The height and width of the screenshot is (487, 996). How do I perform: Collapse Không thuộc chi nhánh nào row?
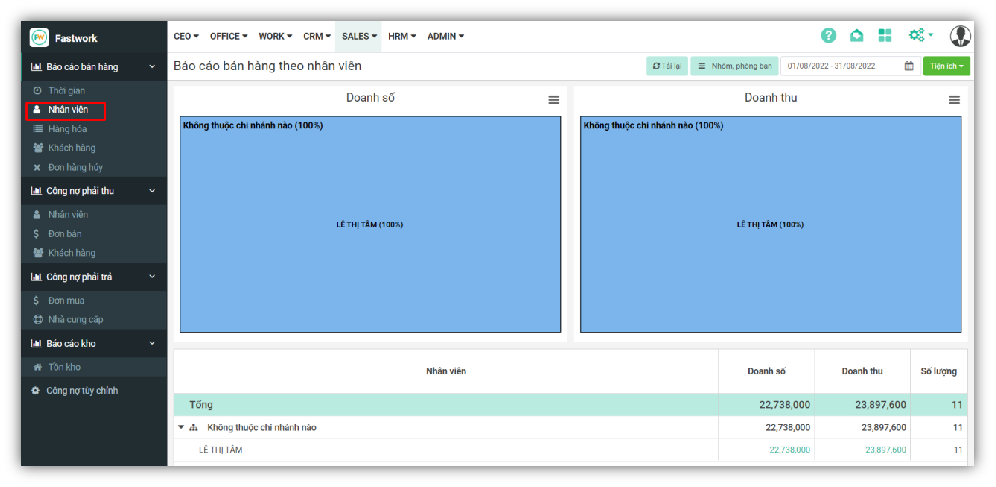(x=181, y=427)
